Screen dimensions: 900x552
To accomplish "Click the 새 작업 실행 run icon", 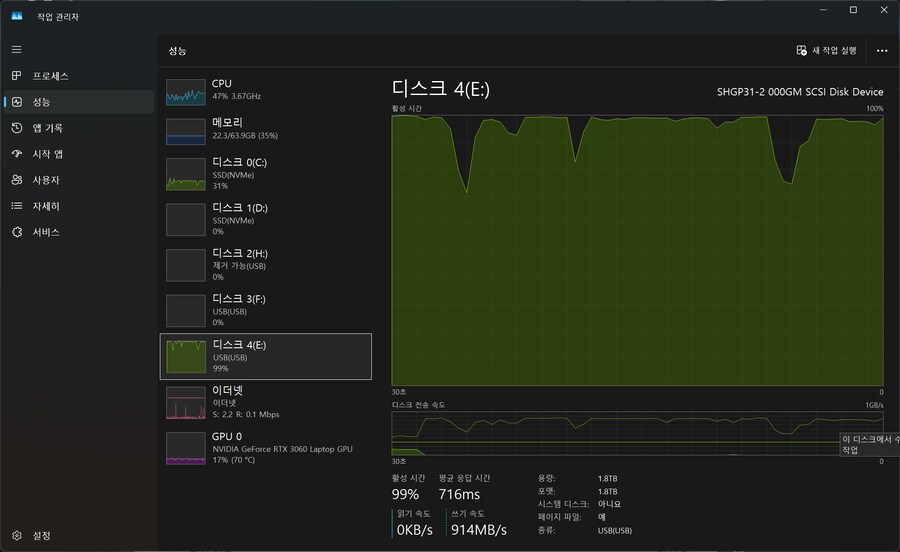I will point(801,50).
